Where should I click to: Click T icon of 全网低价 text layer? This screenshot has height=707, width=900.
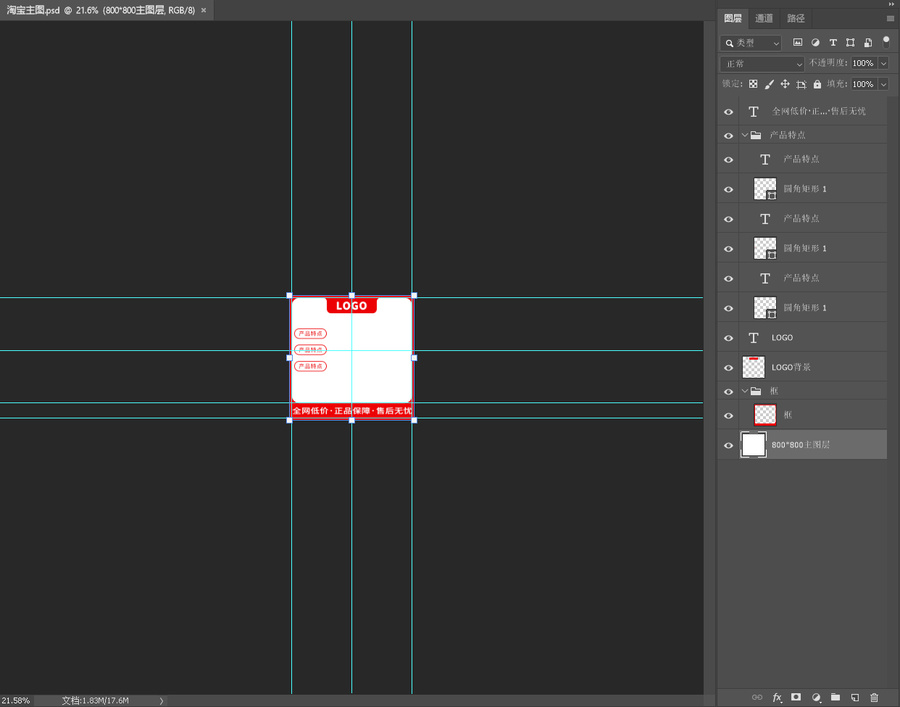click(x=754, y=112)
